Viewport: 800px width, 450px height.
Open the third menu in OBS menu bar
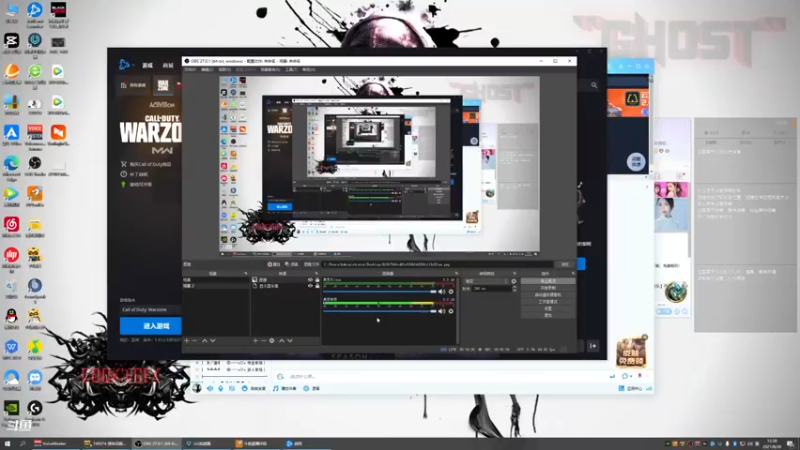coord(224,69)
